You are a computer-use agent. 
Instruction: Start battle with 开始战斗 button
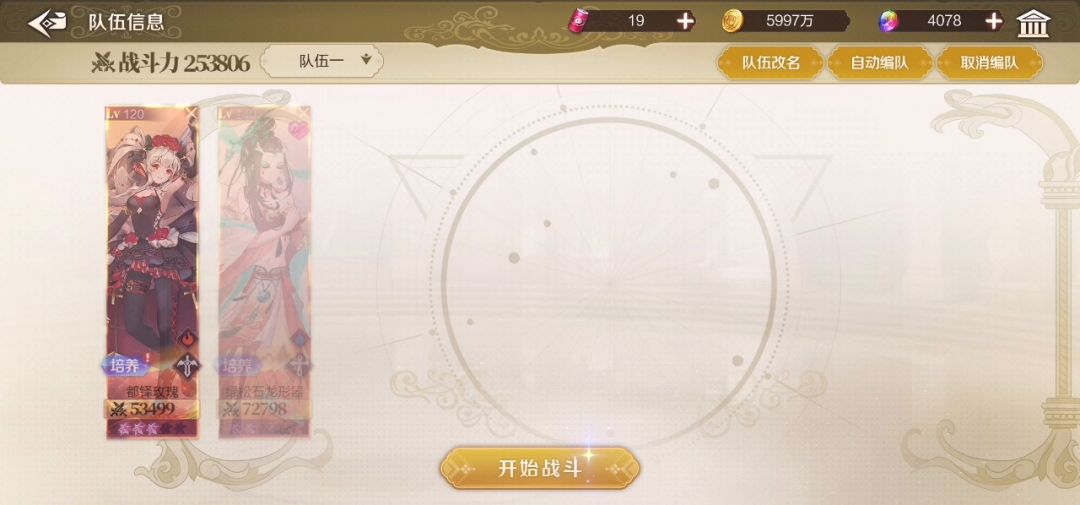pos(540,468)
